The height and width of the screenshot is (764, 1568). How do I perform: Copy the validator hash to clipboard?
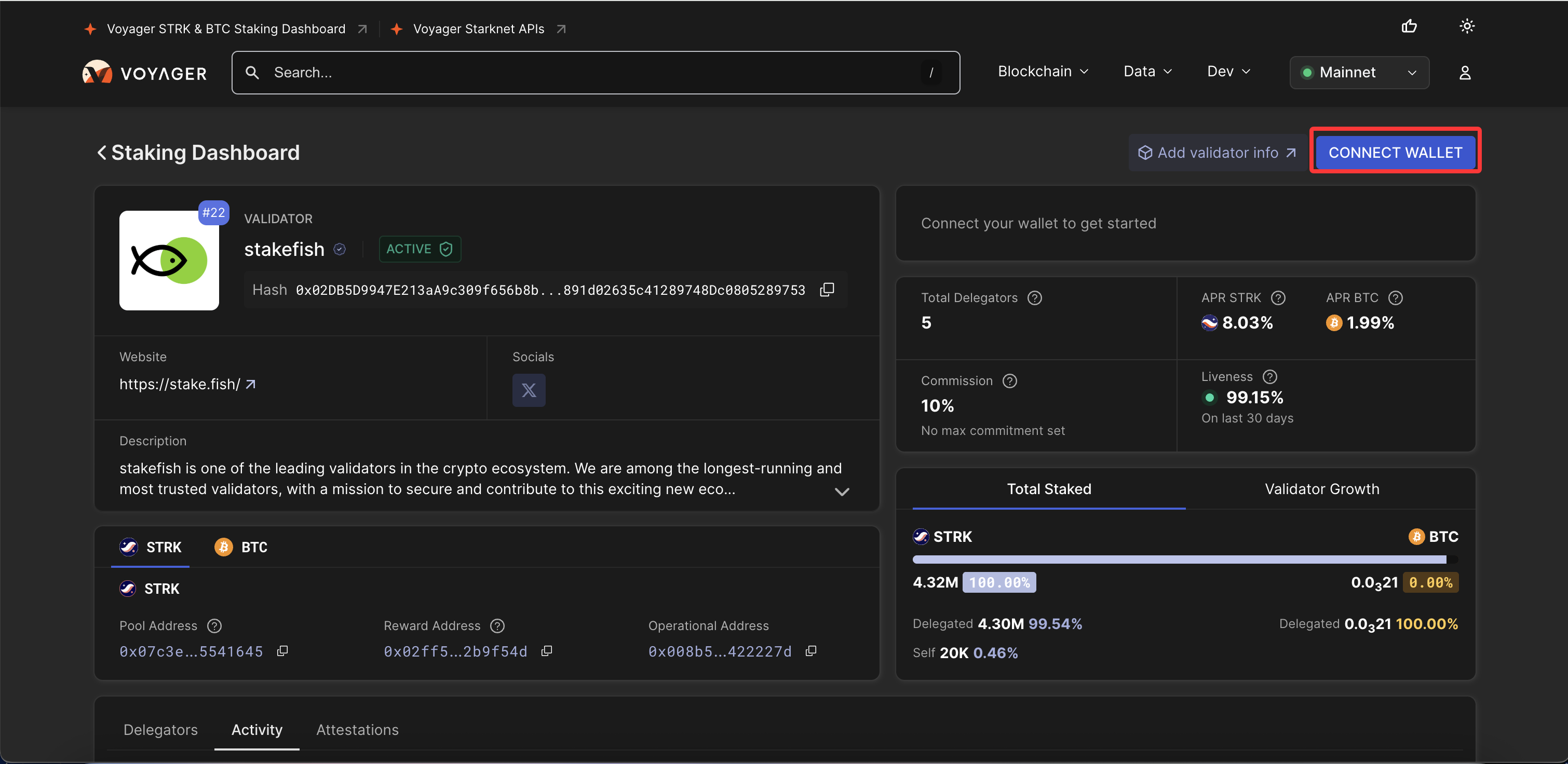click(x=827, y=290)
